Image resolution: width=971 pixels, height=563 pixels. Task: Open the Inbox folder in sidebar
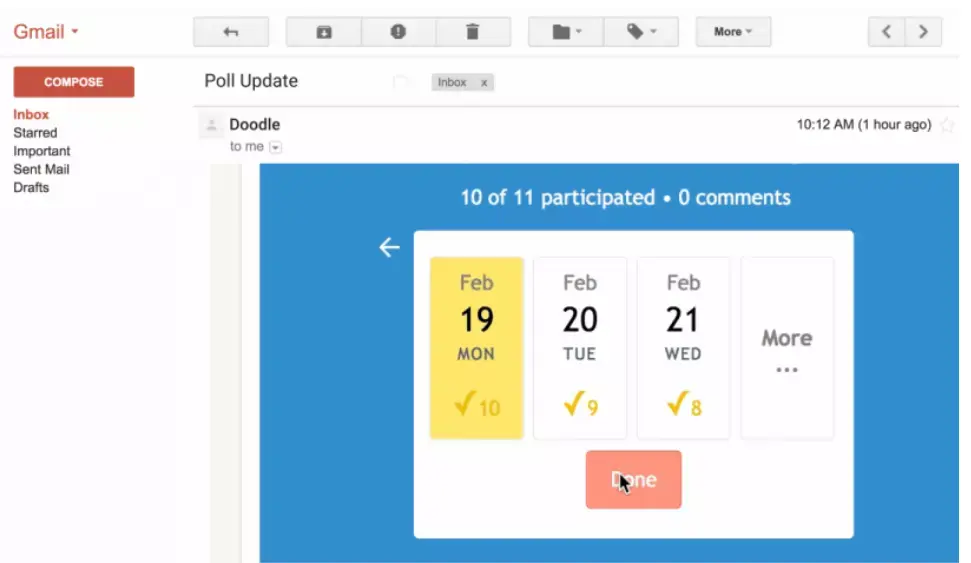(x=31, y=115)
